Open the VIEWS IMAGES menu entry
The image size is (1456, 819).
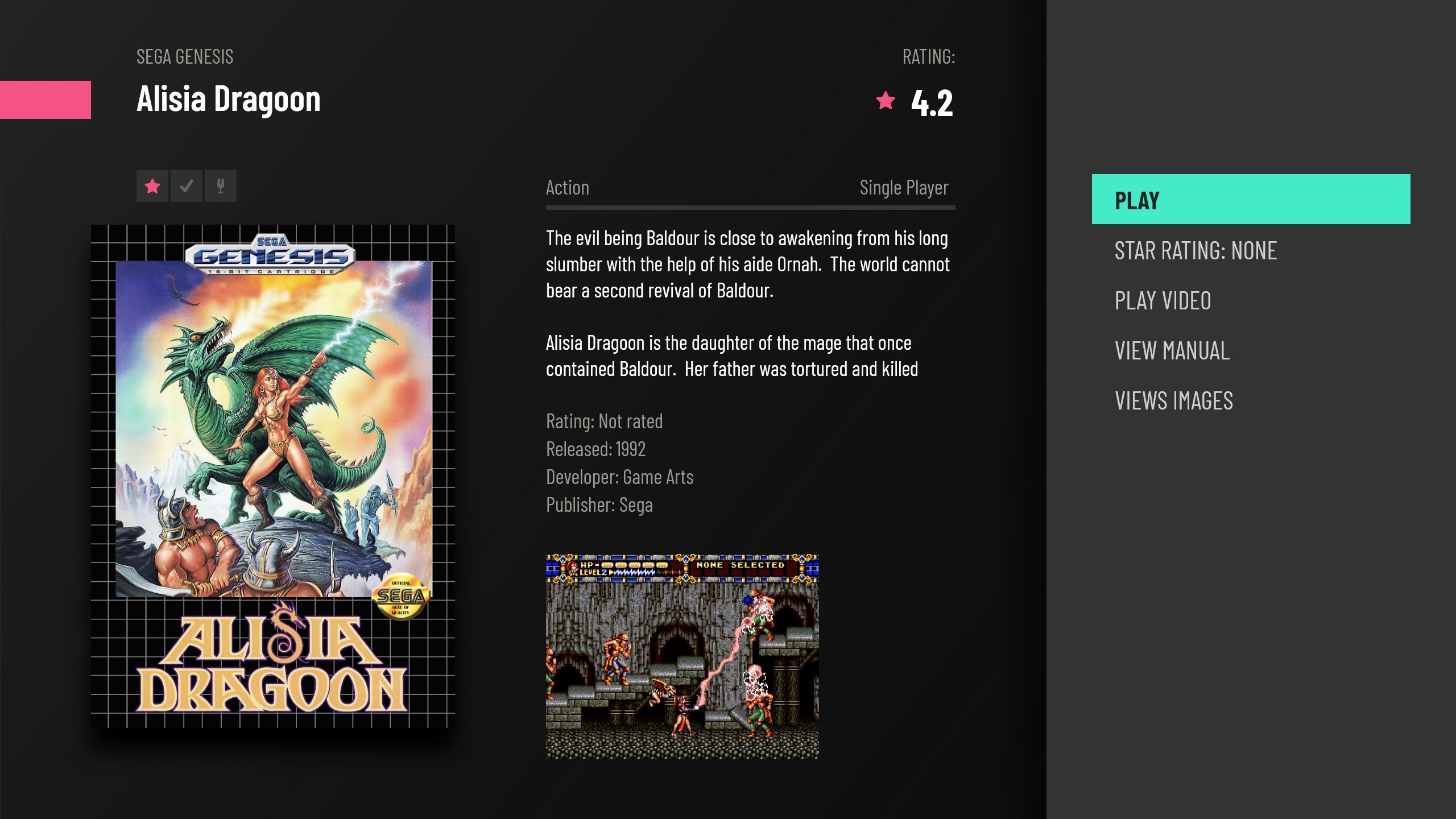[x=1251, y=400]
